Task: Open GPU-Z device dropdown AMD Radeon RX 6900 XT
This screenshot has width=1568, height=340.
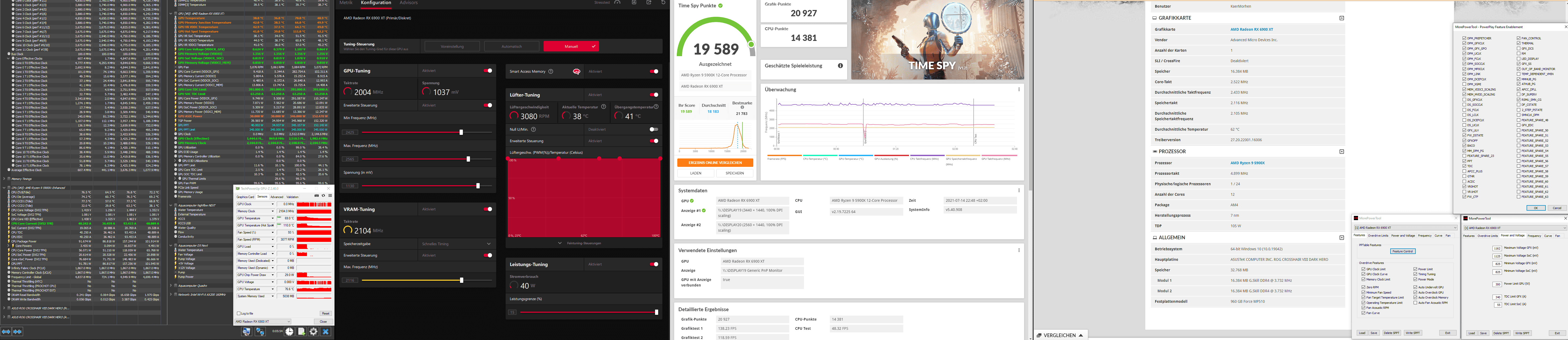Action: (x=263, y=321)
